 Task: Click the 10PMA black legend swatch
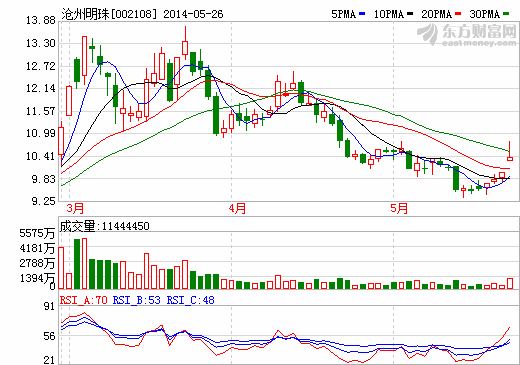[x=410, y=14]
